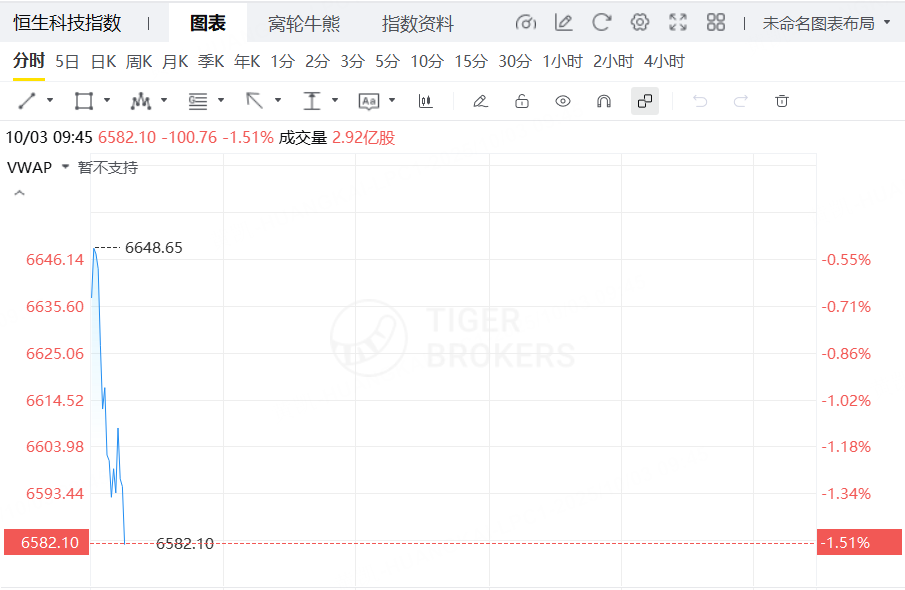Switch to the 指数资料 tab
This screenshot has height=590, width=905.
pyautogui.click(x=417, y=23)
